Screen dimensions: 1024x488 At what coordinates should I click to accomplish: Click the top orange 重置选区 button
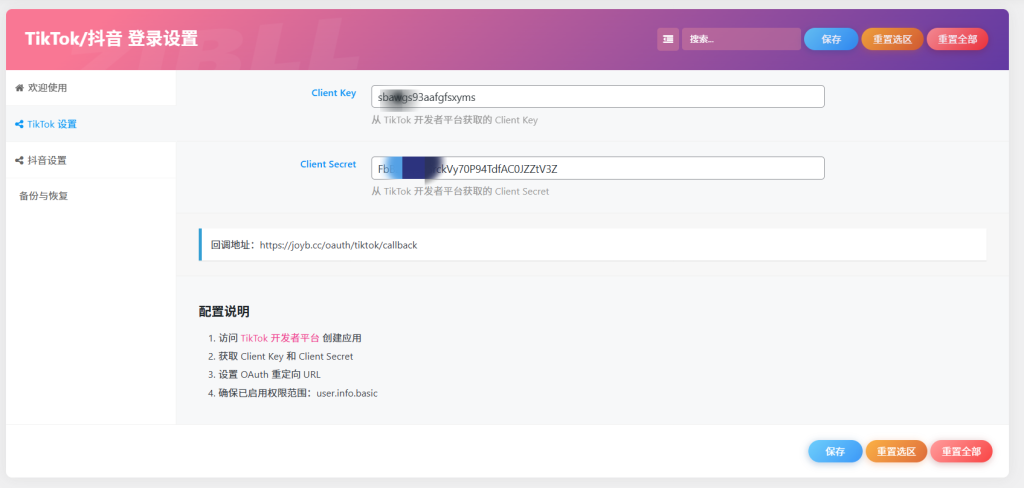pyautogui.click(x=892, y=39)
